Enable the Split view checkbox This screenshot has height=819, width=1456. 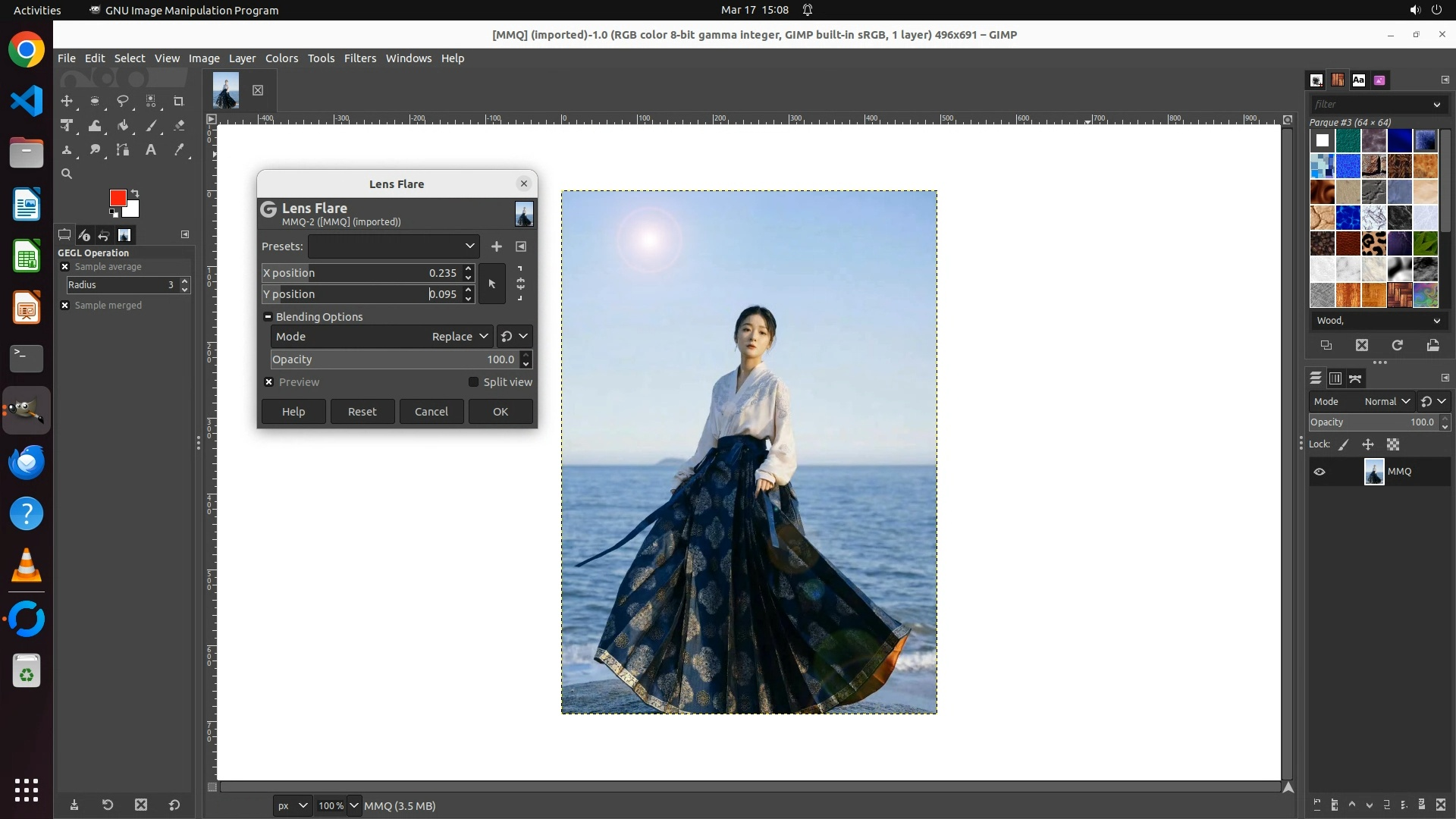(474, 382)
